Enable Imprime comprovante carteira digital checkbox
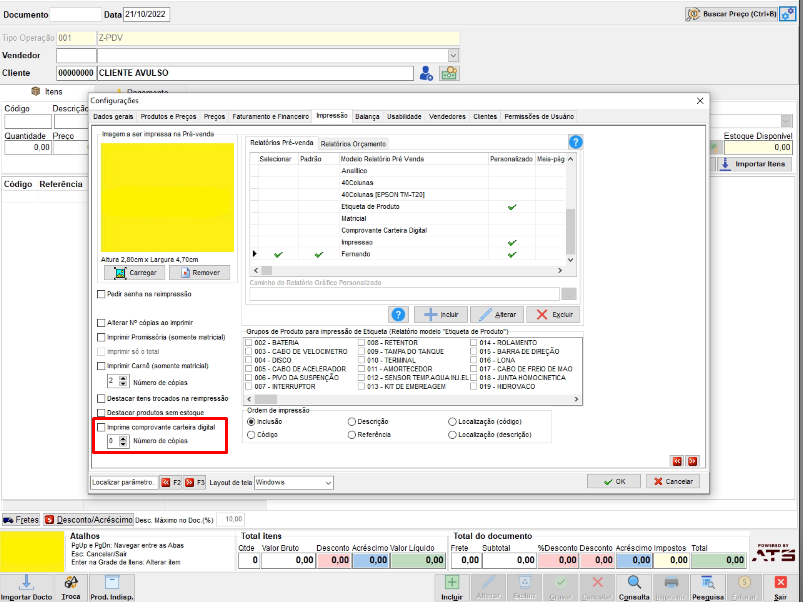 [x=101, y=427]
